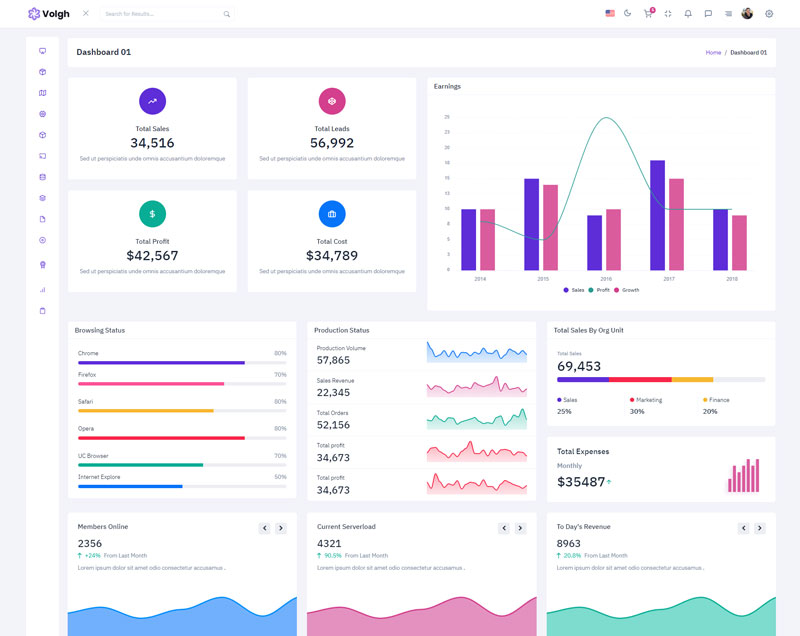The height and width of the screenshot is (636, 800).
Task: Open the chat messages icon
Action: click(x=708, y=14)
